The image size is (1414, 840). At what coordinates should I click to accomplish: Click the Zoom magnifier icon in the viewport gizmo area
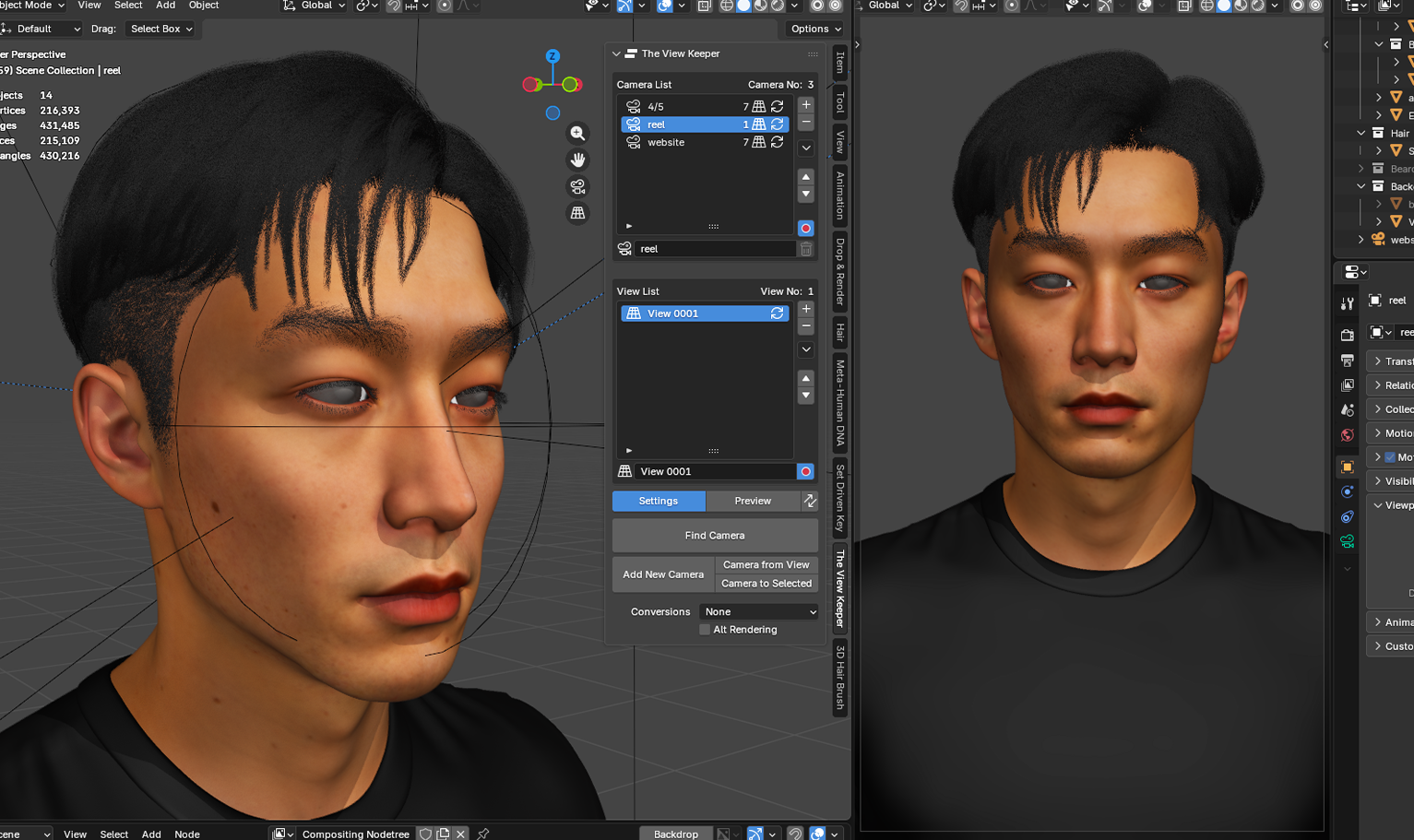pyautogui.click(x=577, y=133)
